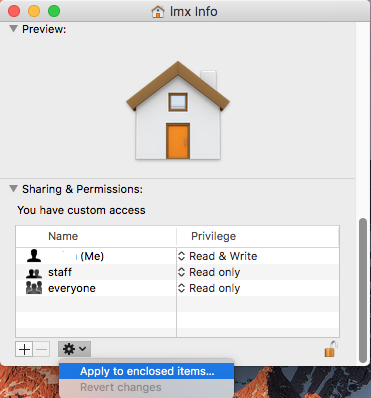Choose Revert changes menu item
Image resolution: width=371 pixels, height=398 pixels.
(x=147, y=387)
